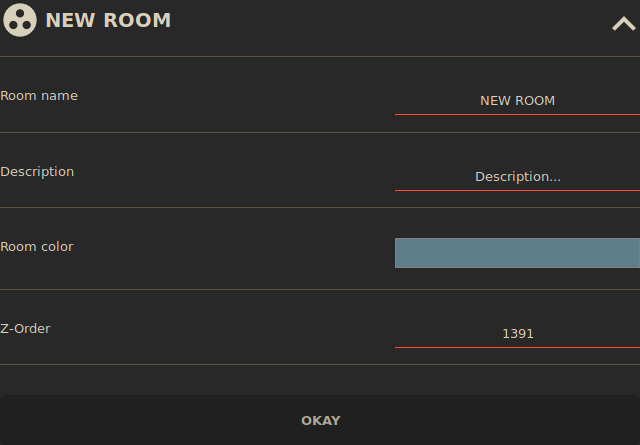Click the blank header bar area beside the title
640x445 pixels.
pyautogui.click(x=390, y=22)
